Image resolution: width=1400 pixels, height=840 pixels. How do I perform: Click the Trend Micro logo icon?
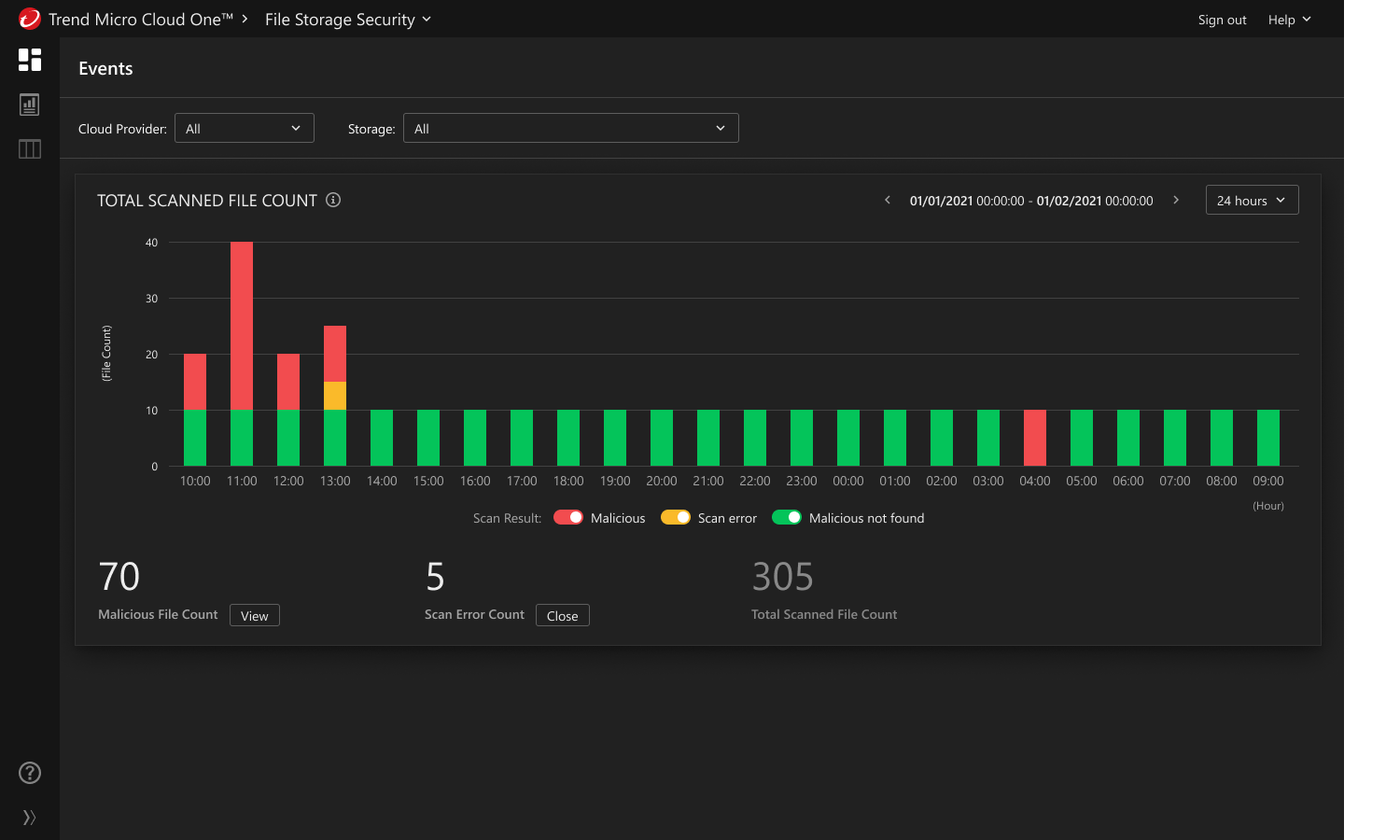[x=30, y=19]
